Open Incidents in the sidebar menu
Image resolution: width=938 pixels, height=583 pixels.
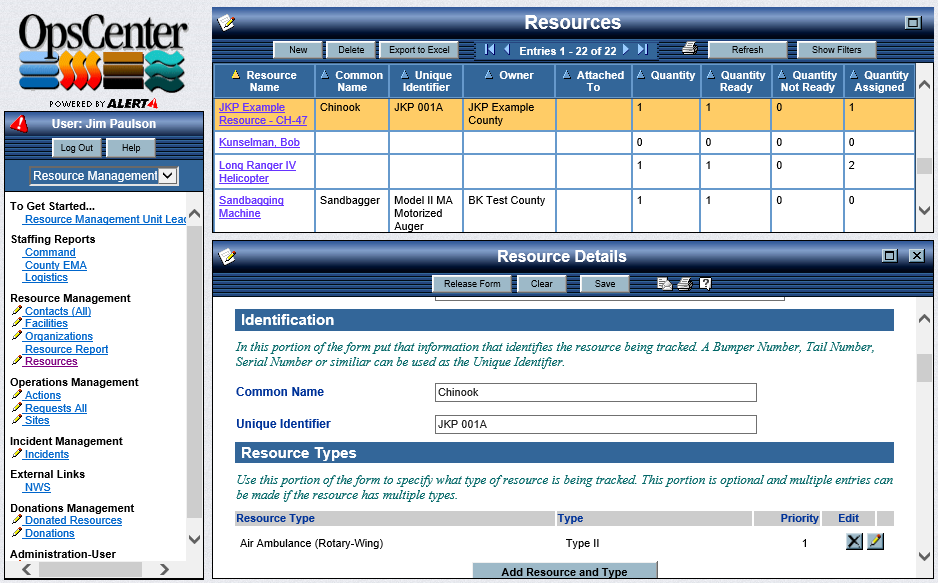47,454
